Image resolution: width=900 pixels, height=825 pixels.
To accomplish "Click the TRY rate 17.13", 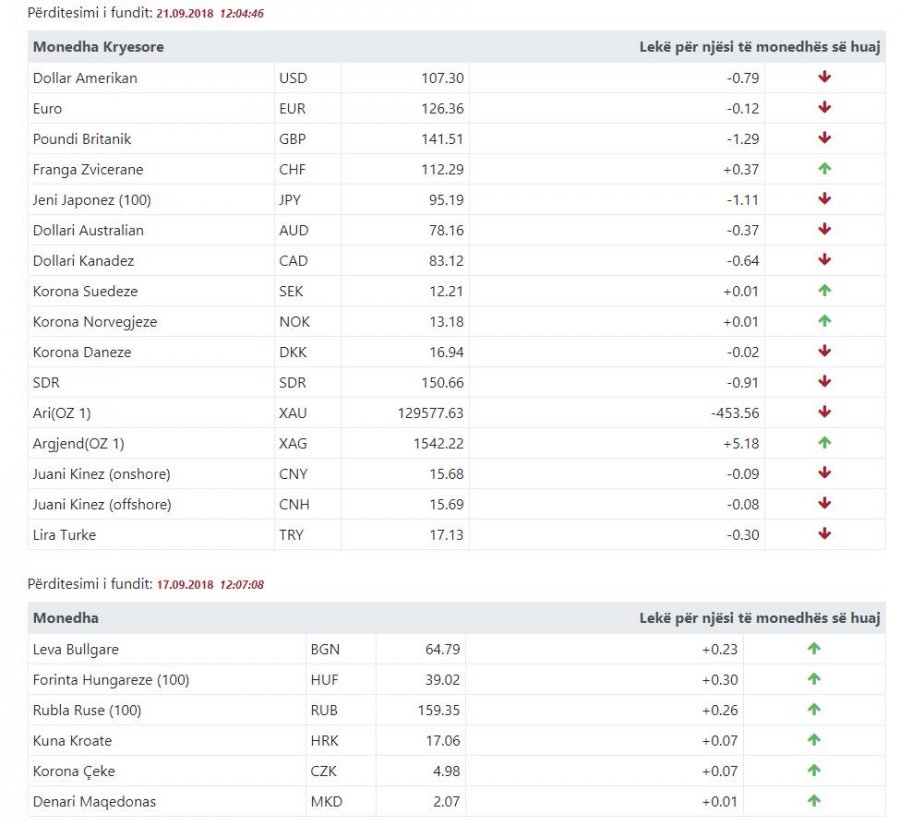I will point(446,534).
